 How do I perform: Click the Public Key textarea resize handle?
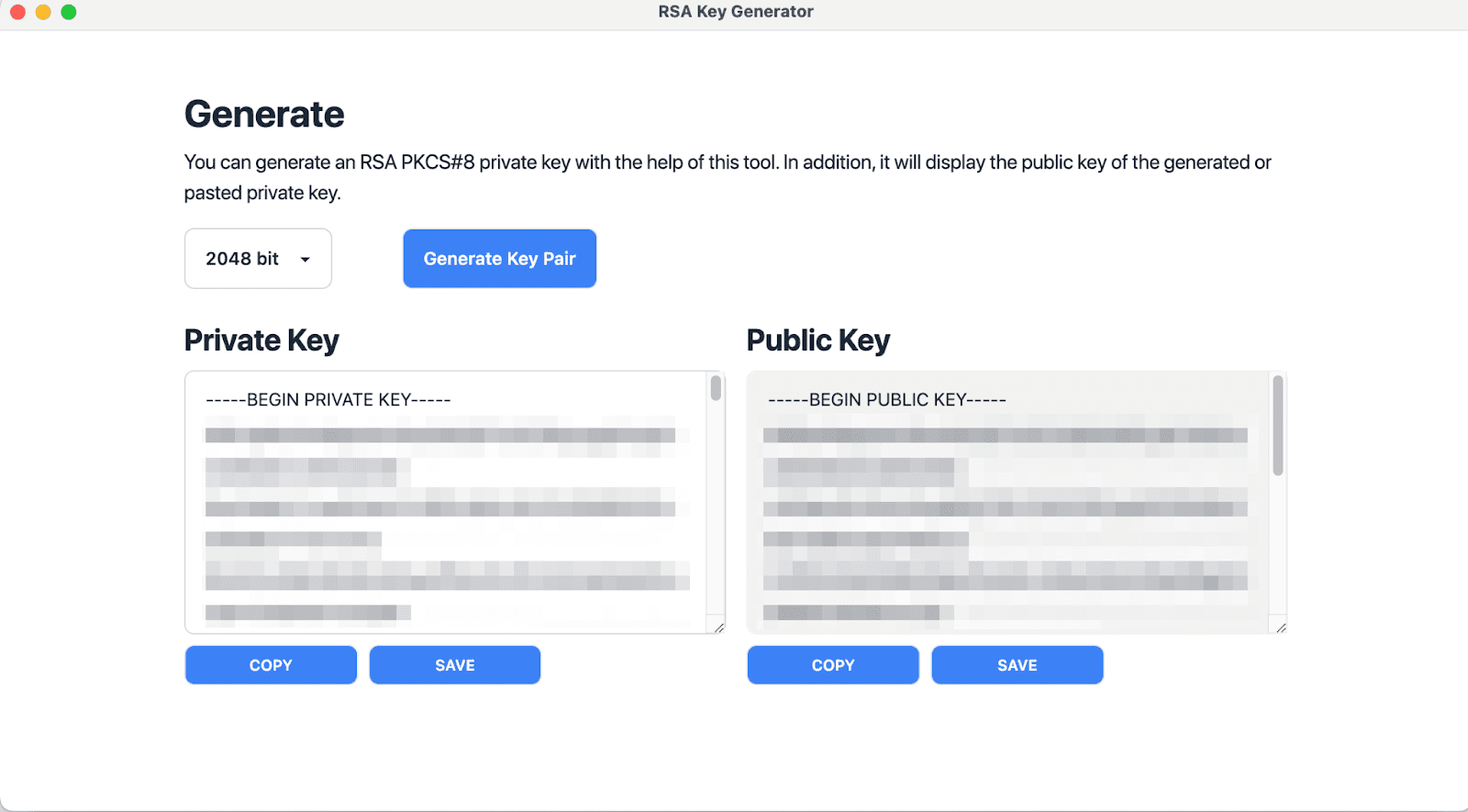[x=1281, y=628]
